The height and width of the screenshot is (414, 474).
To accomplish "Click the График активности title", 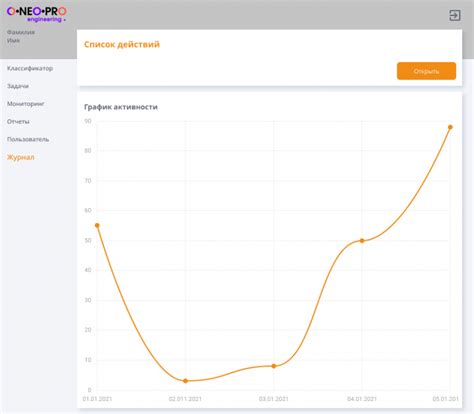I will (121, 107).
